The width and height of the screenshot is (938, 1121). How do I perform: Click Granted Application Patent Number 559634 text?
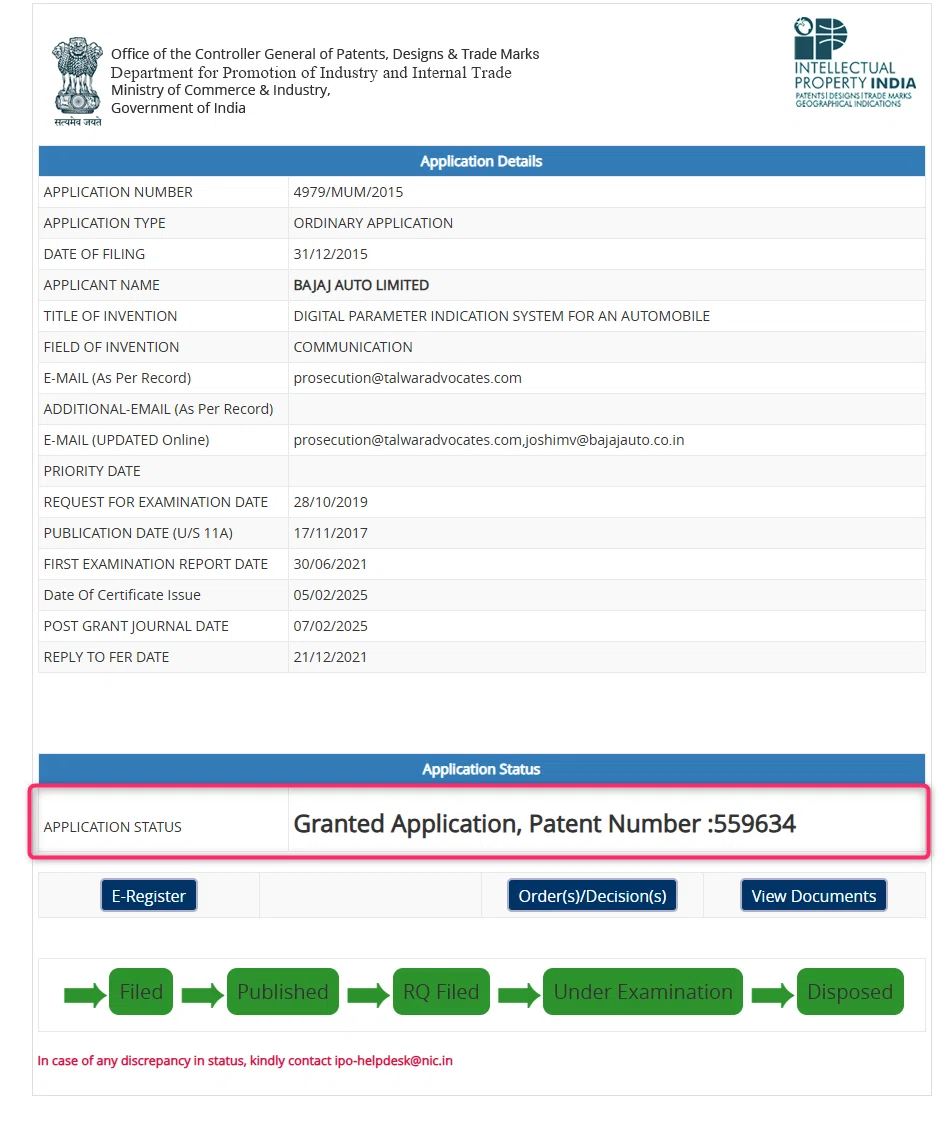[544, 824]
